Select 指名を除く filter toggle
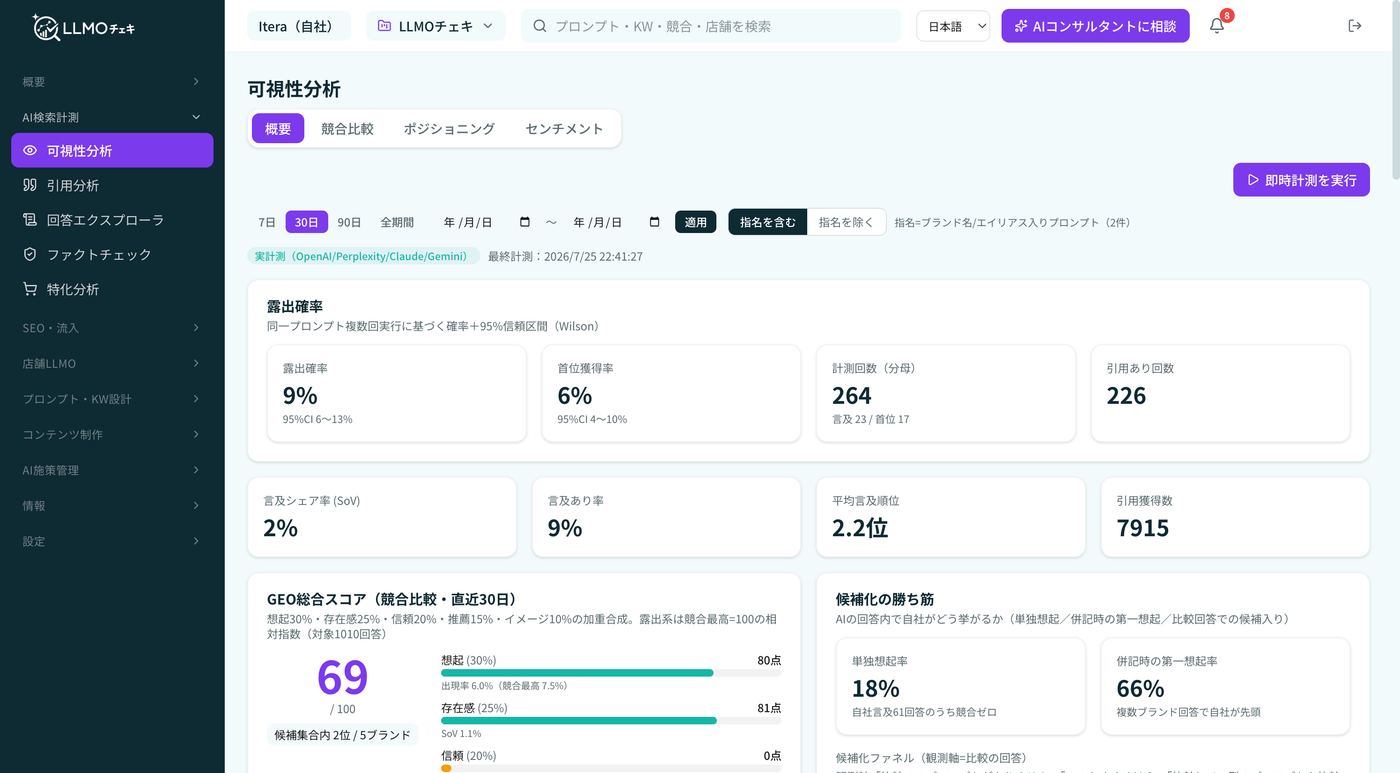This screenshot has width=1400, height=773. (x=846, y=222)
